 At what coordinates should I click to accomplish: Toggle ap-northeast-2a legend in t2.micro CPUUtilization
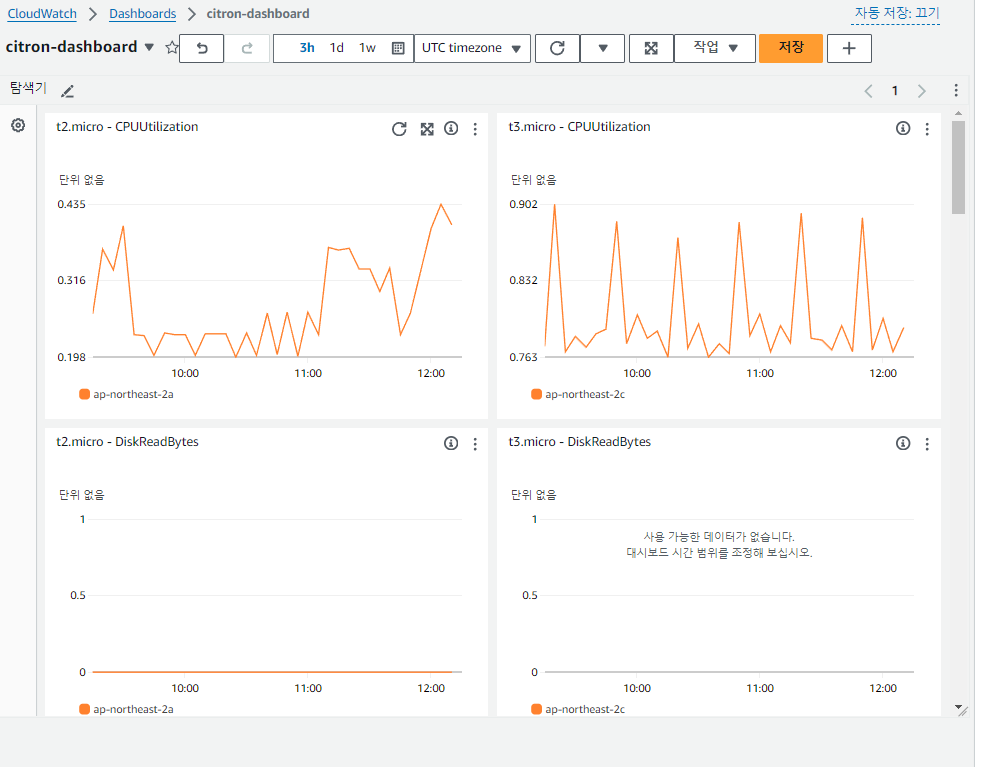tap(127, 394)
